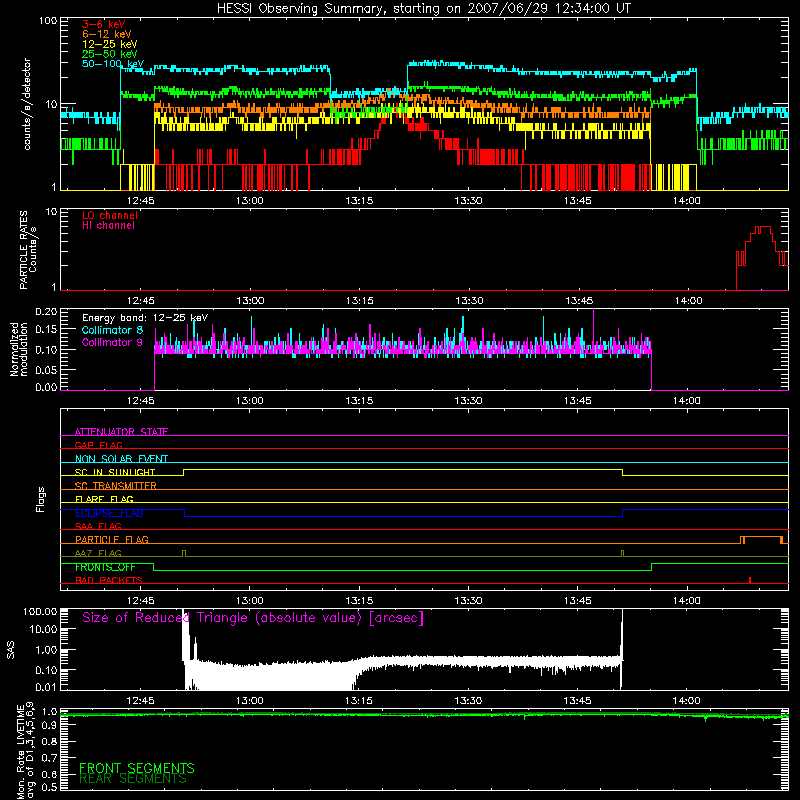Click the PARTICLE RATES Counts/s axis title

[28, 250]
